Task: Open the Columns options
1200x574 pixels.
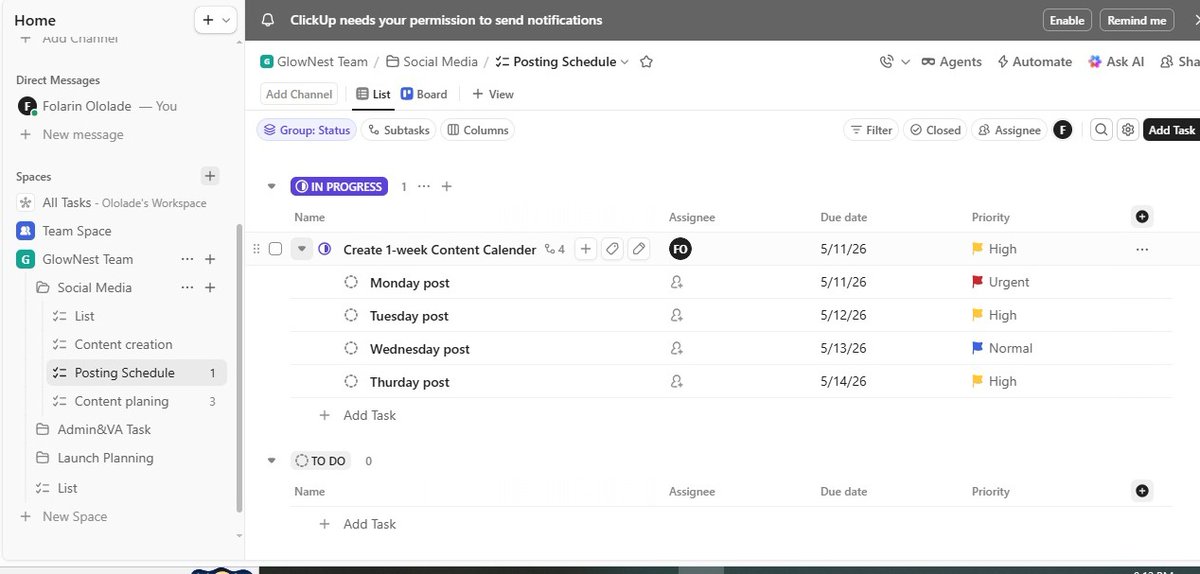Action: click(x=477, y=130)
